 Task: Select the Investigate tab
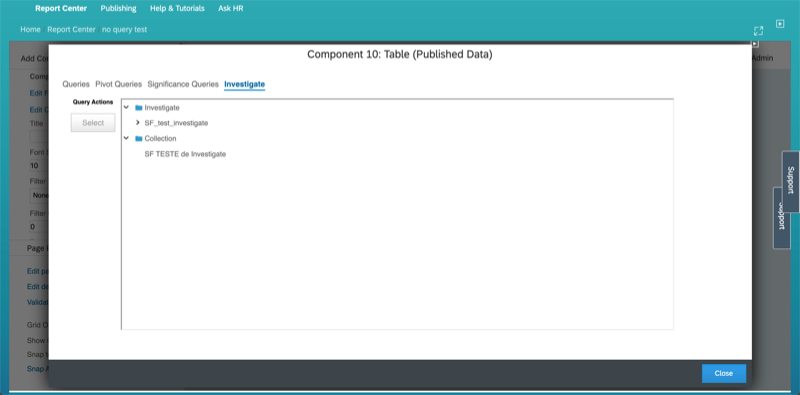(244, 84)
